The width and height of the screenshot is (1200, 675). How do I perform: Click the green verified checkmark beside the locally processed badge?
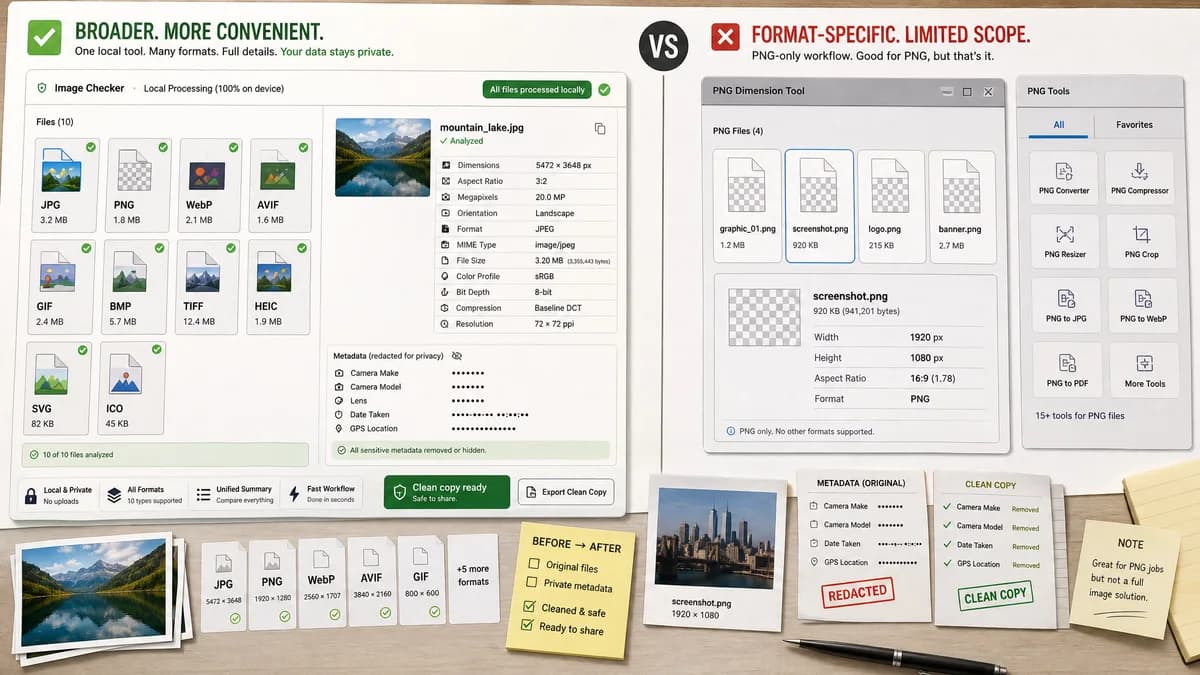[604, 89]
